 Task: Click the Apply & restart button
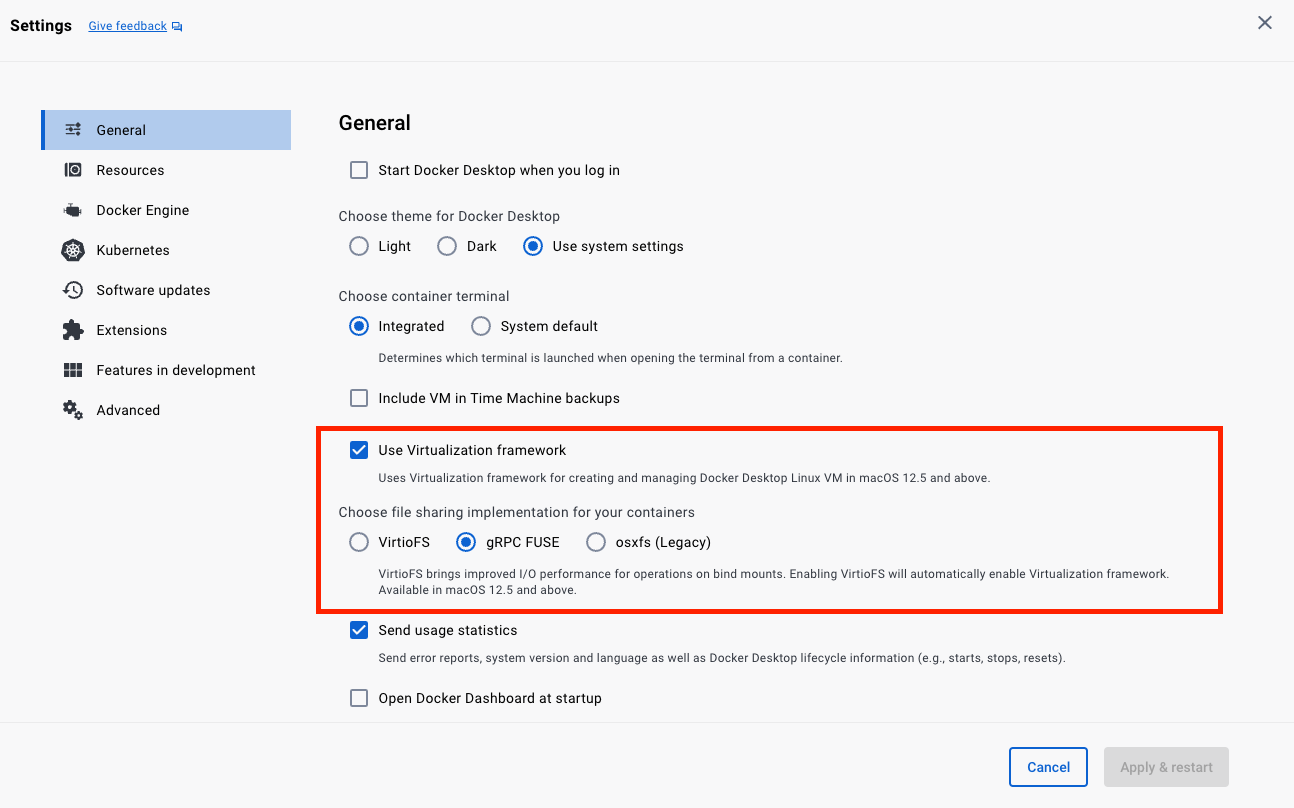1165,767
